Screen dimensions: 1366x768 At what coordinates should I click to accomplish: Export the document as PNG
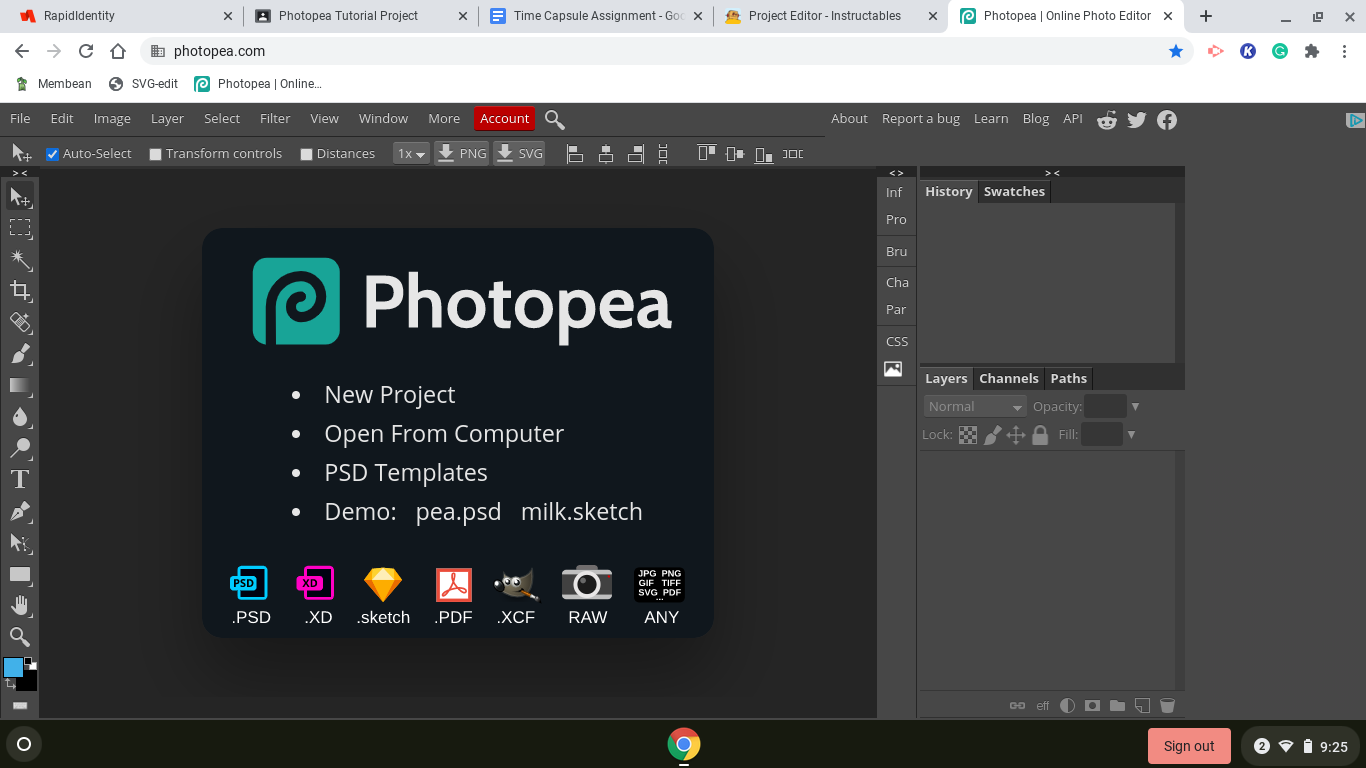pyautogui.click(x=461, y=153)
